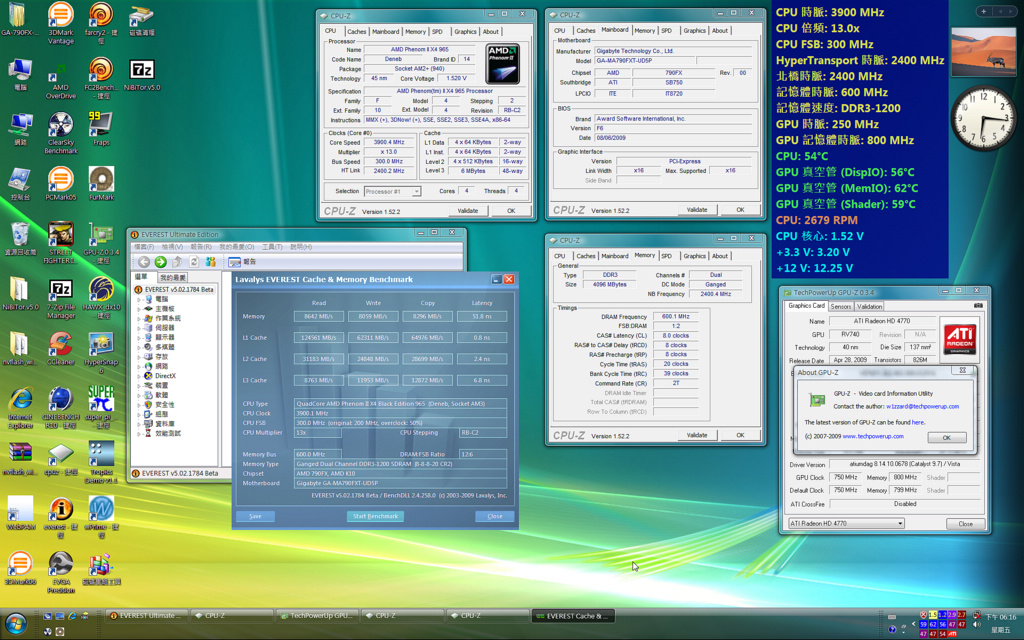
Task: Open the Processor #1 selection dropdown in CPU-Z
Action: [x=392, y=191]
